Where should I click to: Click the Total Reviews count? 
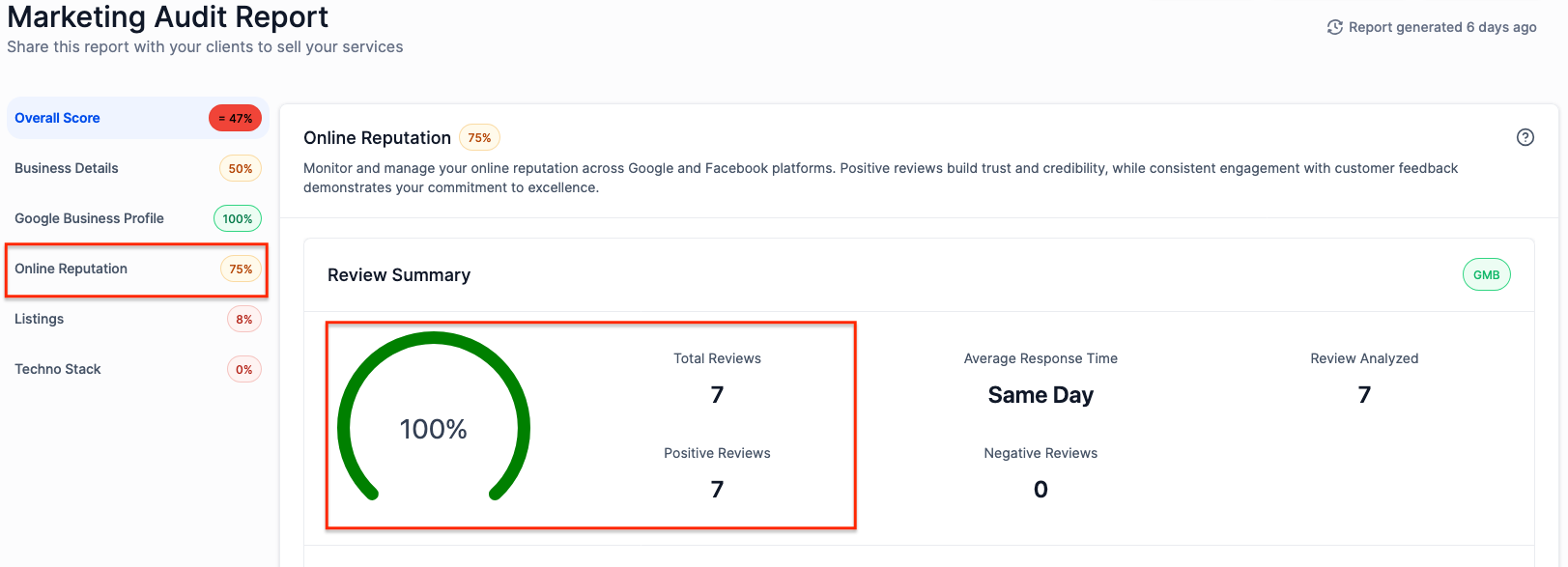tap(717, 395)
